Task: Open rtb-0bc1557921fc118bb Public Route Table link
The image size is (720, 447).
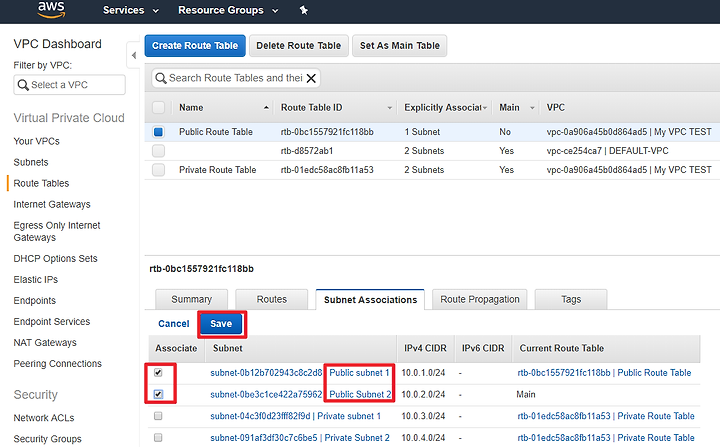Action: pyautogui.click(x=604, y=373)
